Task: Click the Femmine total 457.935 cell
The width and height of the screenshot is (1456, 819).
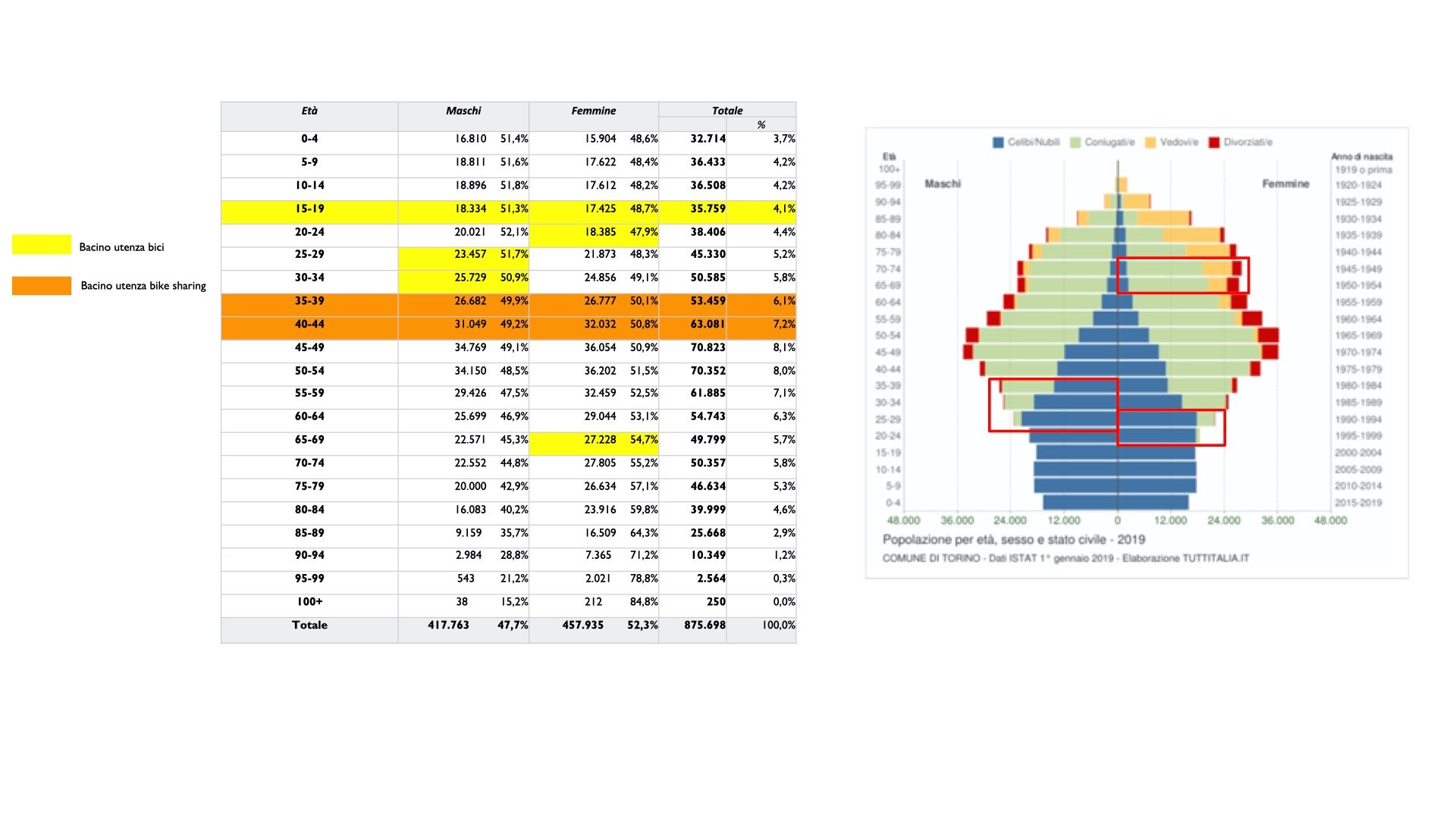Action: [582, 625]
